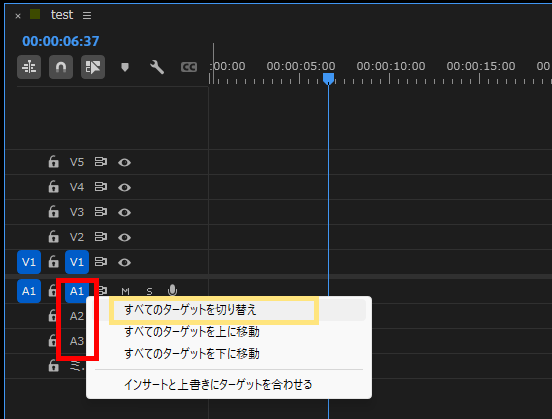Toggle Snap in Timeline magnet icon
This screenshot has height=419, width=552.
[x=61, y=67]
